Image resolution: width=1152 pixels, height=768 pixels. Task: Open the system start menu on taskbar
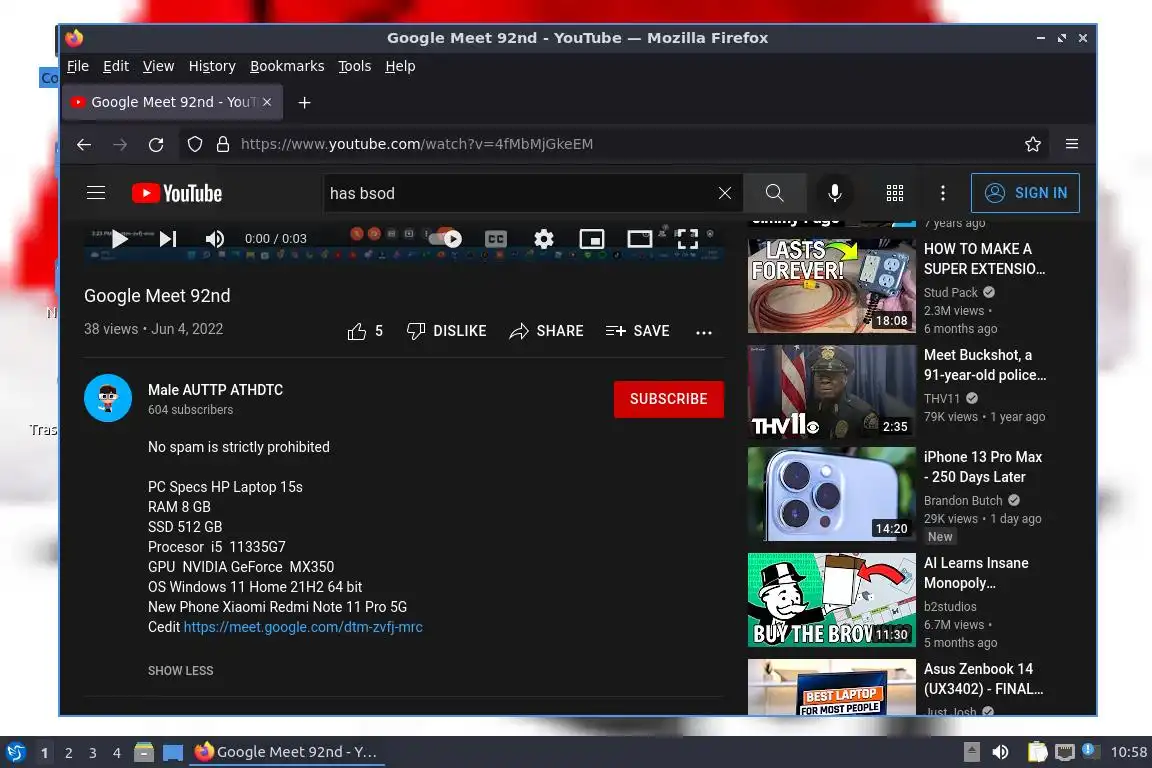coord(15,752)
